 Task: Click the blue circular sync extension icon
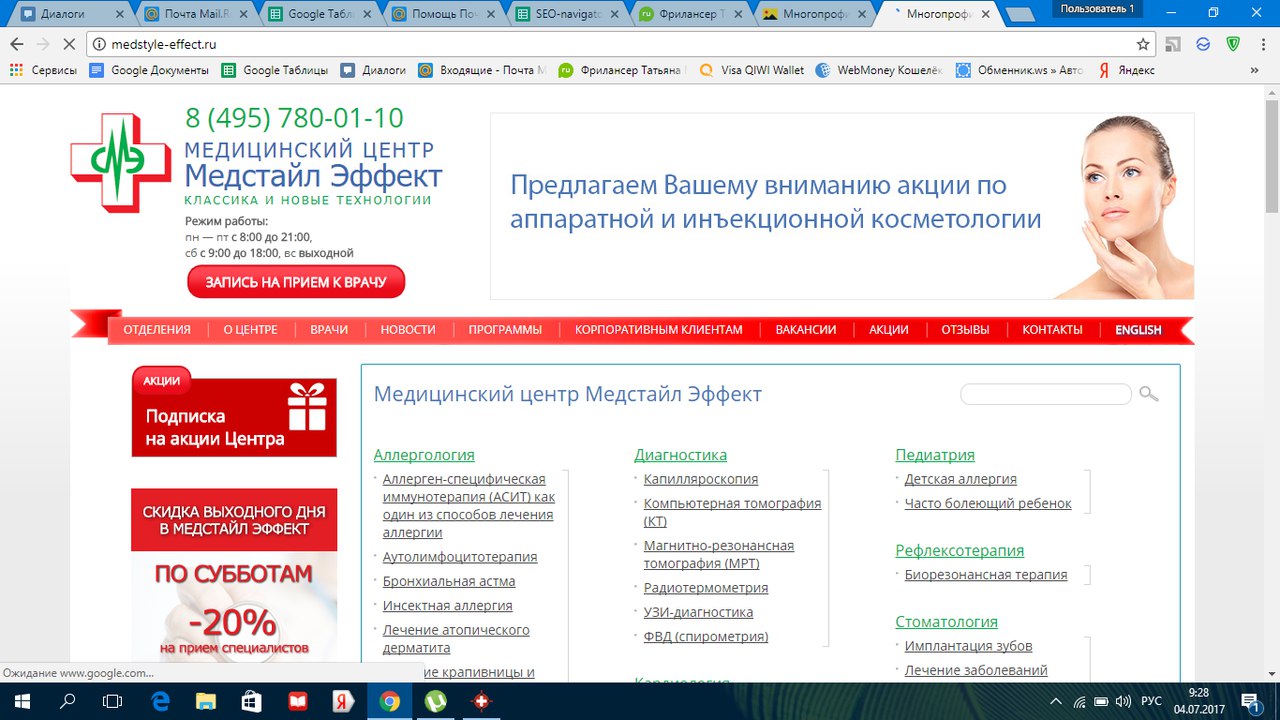[1204, 44]
